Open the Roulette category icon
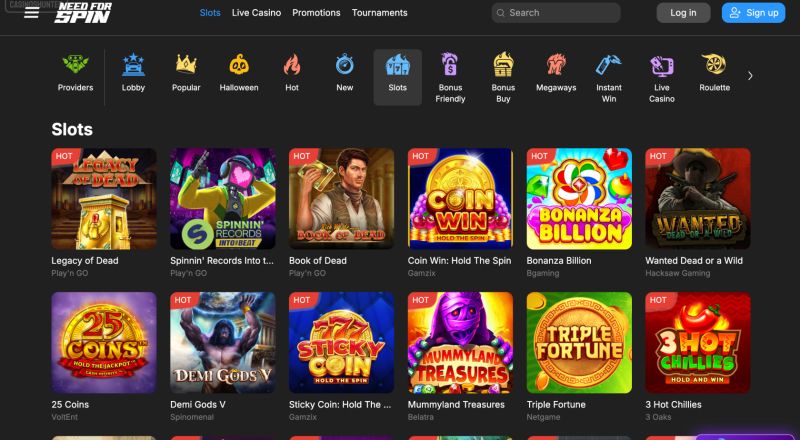The image size is (800, 440). (714, 66)
